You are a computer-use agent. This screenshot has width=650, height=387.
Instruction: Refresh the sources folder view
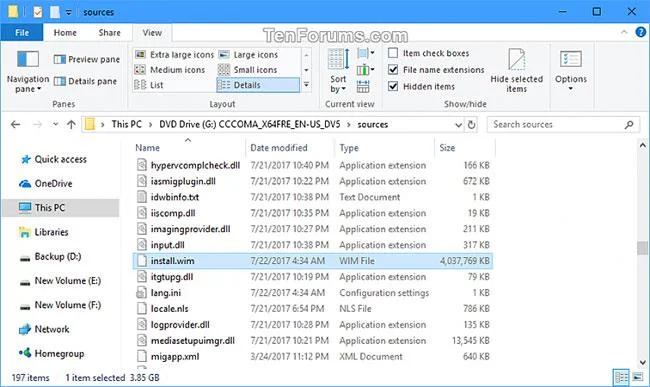click(471, 125)
